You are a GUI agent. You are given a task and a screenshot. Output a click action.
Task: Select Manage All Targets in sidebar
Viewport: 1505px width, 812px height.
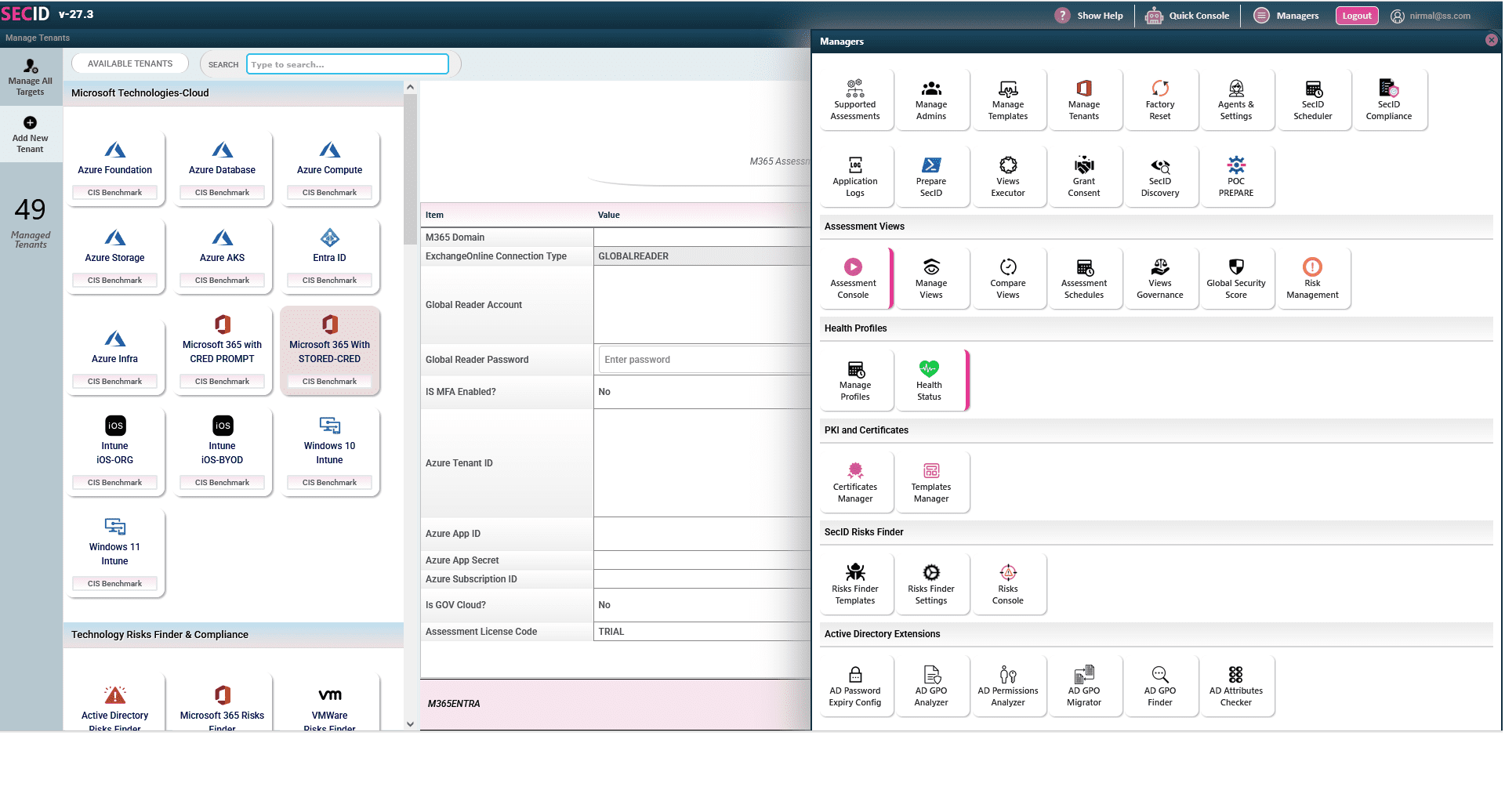tap(31, 78)
